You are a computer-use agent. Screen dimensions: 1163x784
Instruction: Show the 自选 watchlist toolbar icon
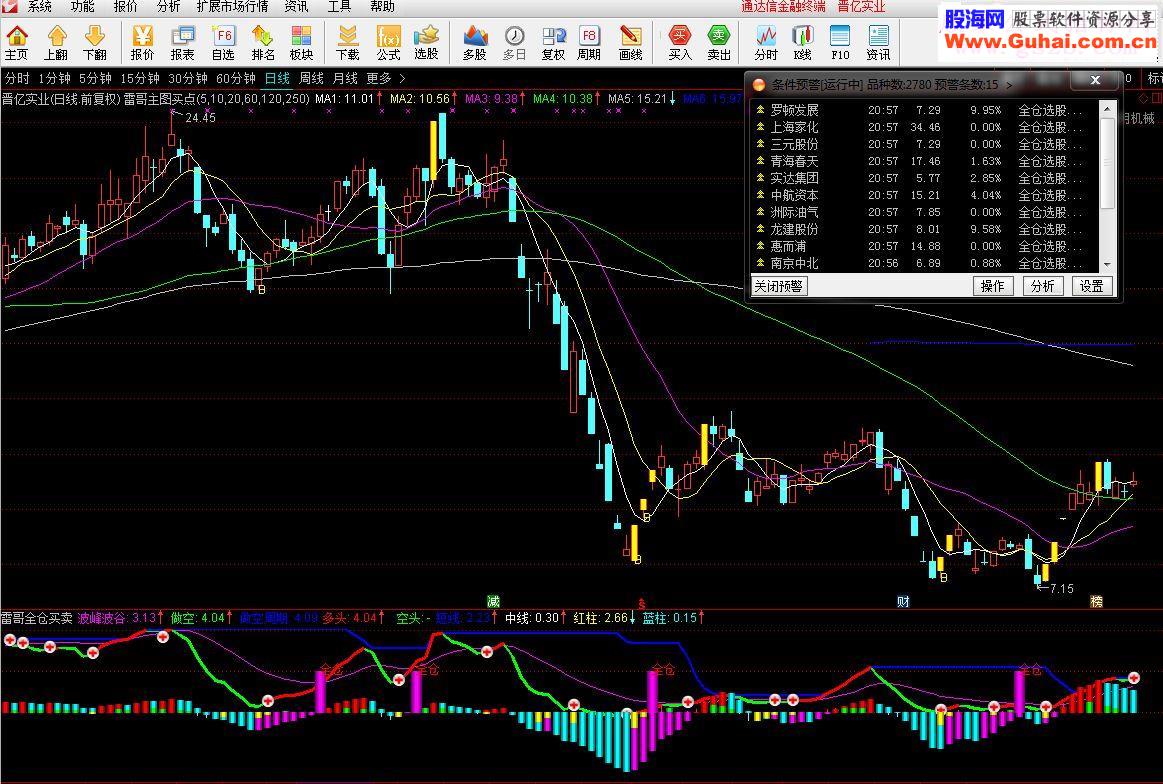223,42
